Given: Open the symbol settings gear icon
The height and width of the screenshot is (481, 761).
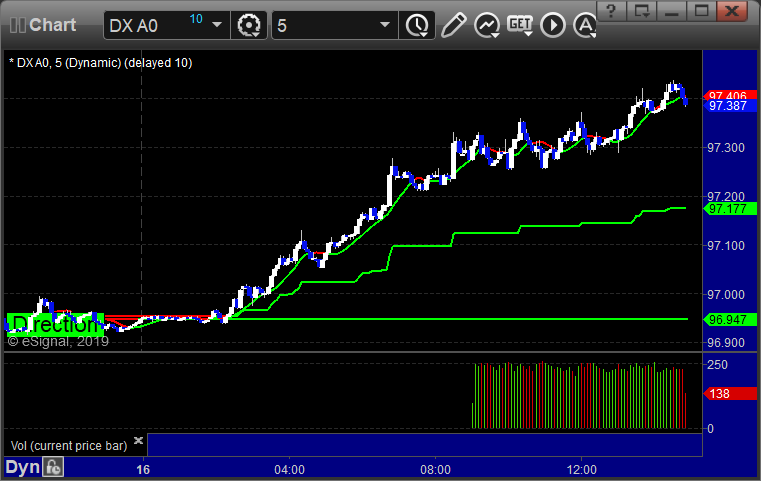Looking at the screenshot, I should click(x=250, y=24).
